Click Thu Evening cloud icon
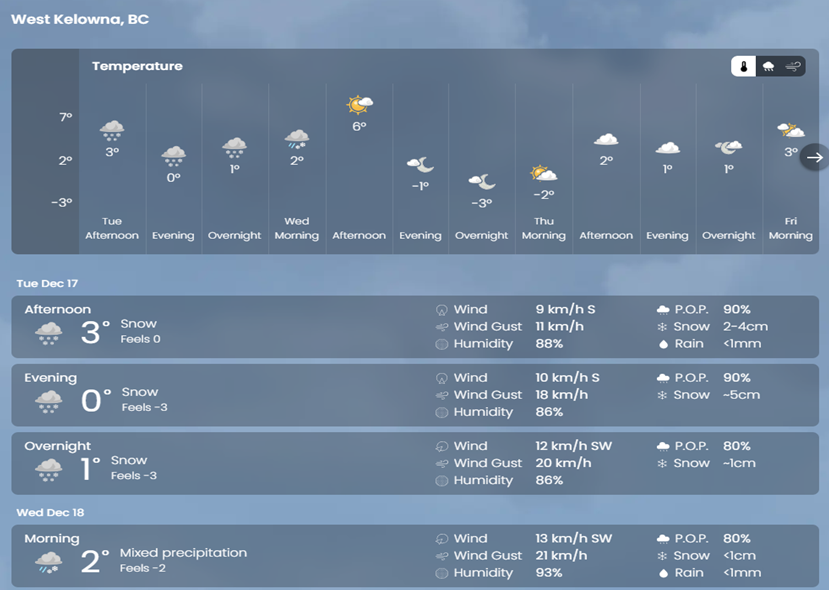This screenshot has width=829, height=590. [x=668, y=148]
